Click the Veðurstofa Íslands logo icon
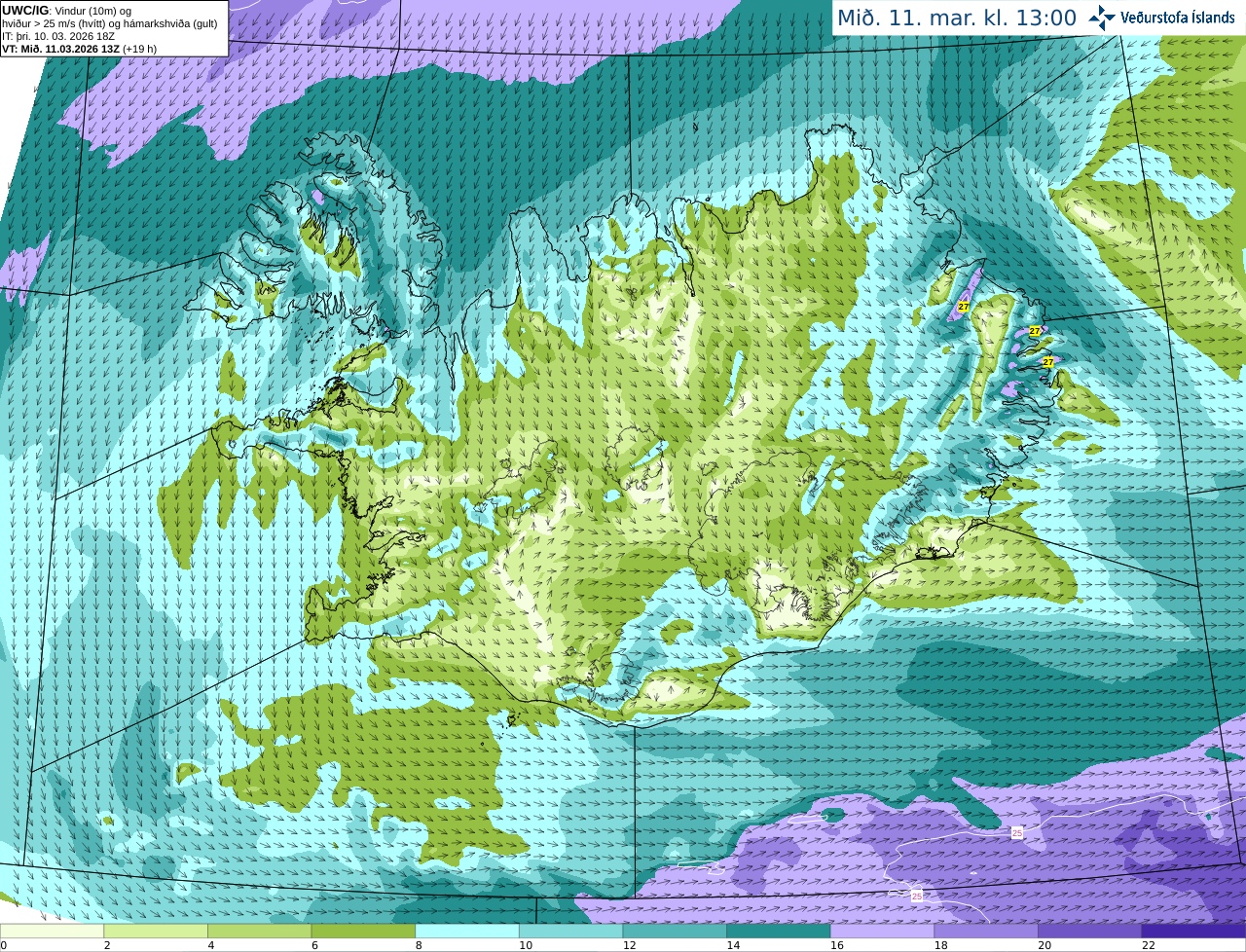 1101,18
